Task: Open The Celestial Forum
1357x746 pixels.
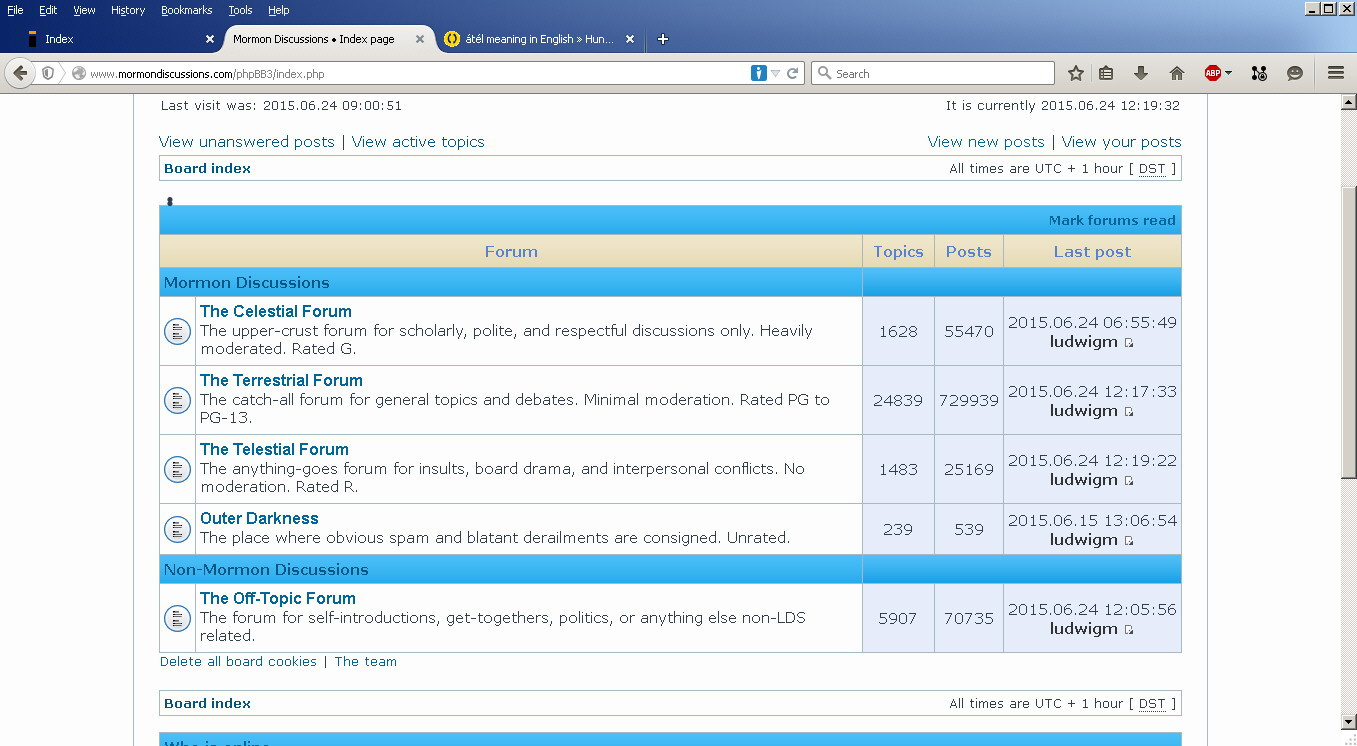Action: (275, 311)
